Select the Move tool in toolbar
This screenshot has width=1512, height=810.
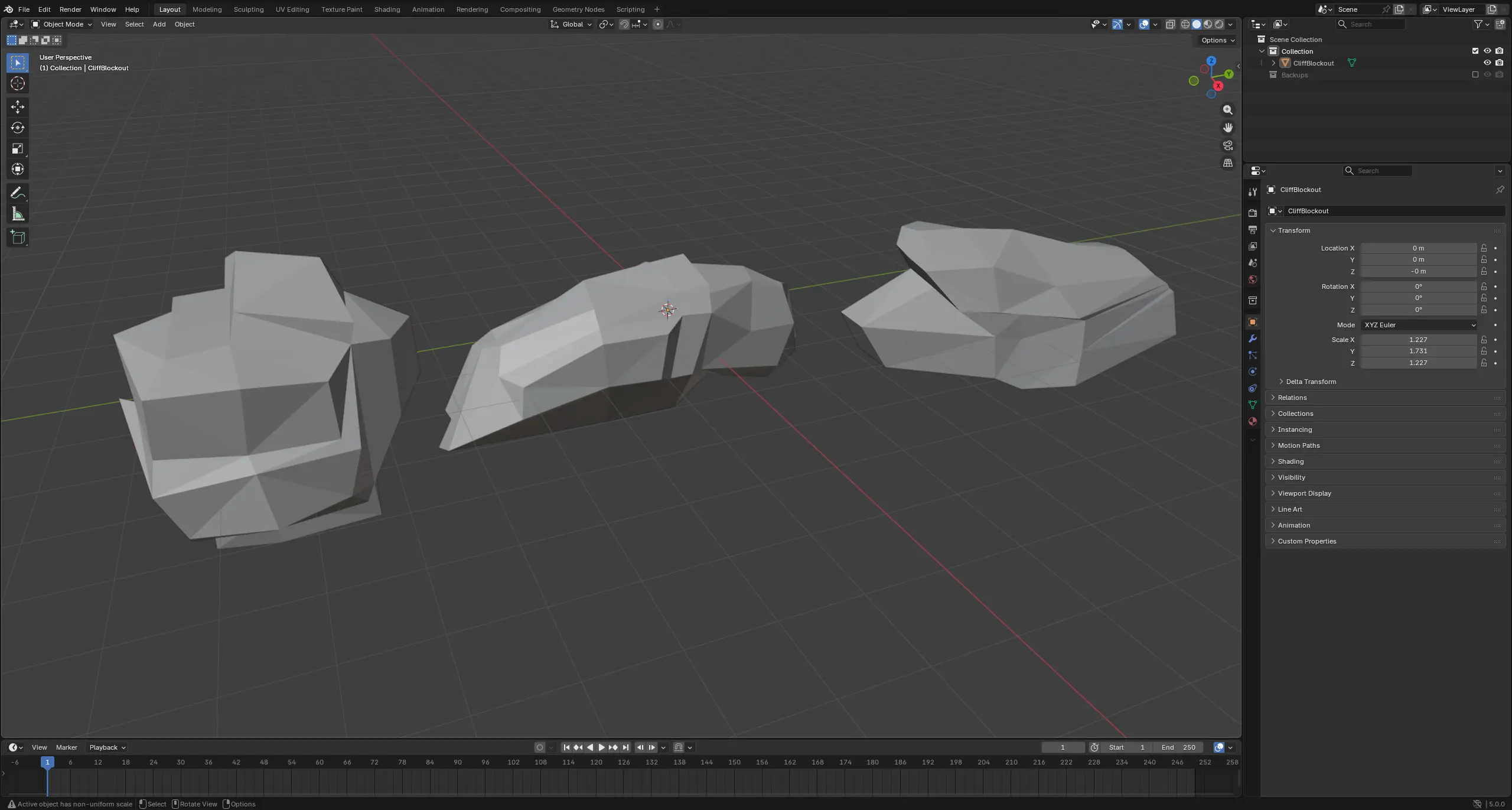18,106
